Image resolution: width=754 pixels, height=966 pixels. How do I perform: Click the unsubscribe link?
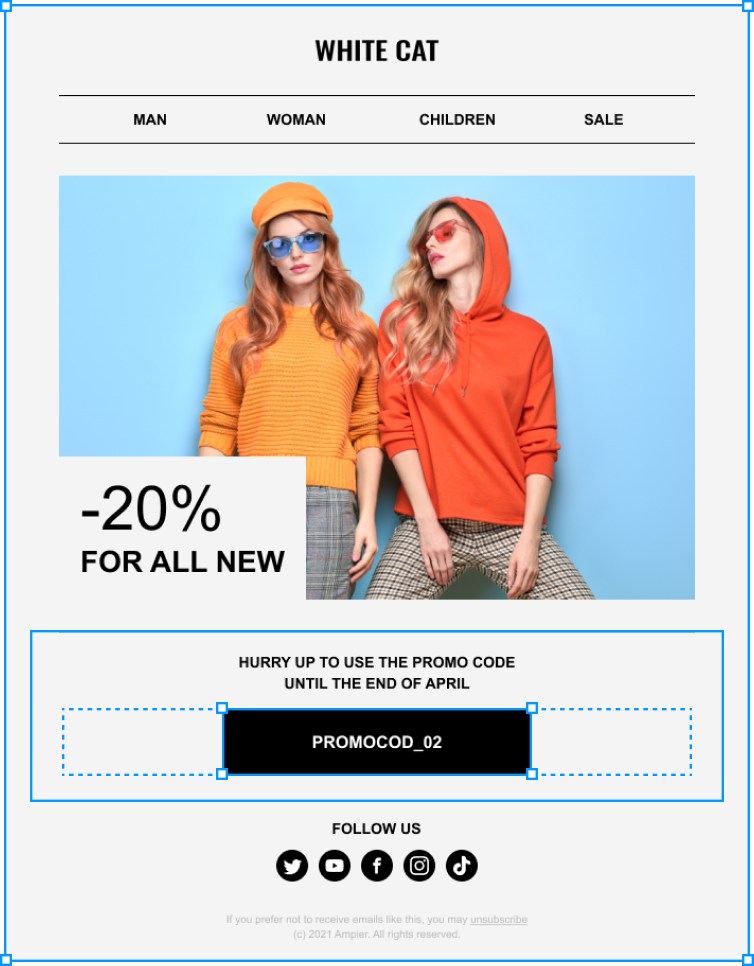pyautogui.click(x=499, y=919)
